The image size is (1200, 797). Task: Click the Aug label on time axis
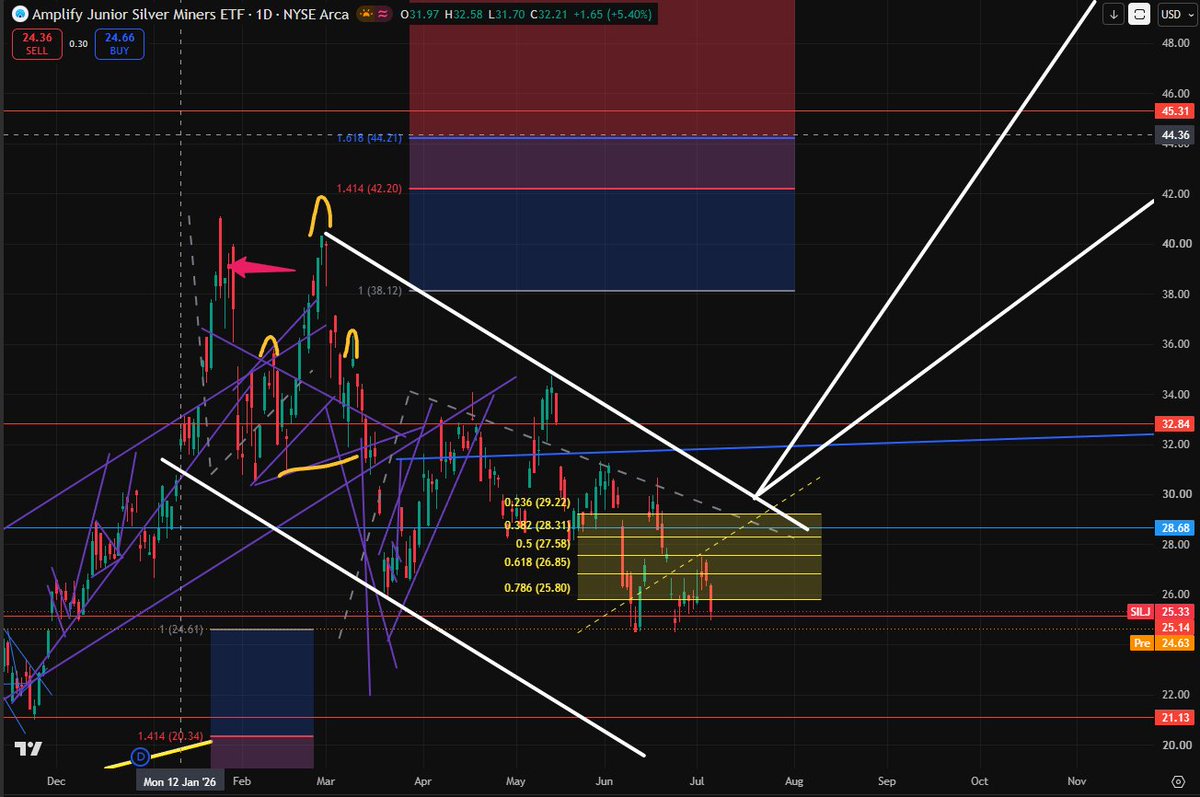[794, 781]
